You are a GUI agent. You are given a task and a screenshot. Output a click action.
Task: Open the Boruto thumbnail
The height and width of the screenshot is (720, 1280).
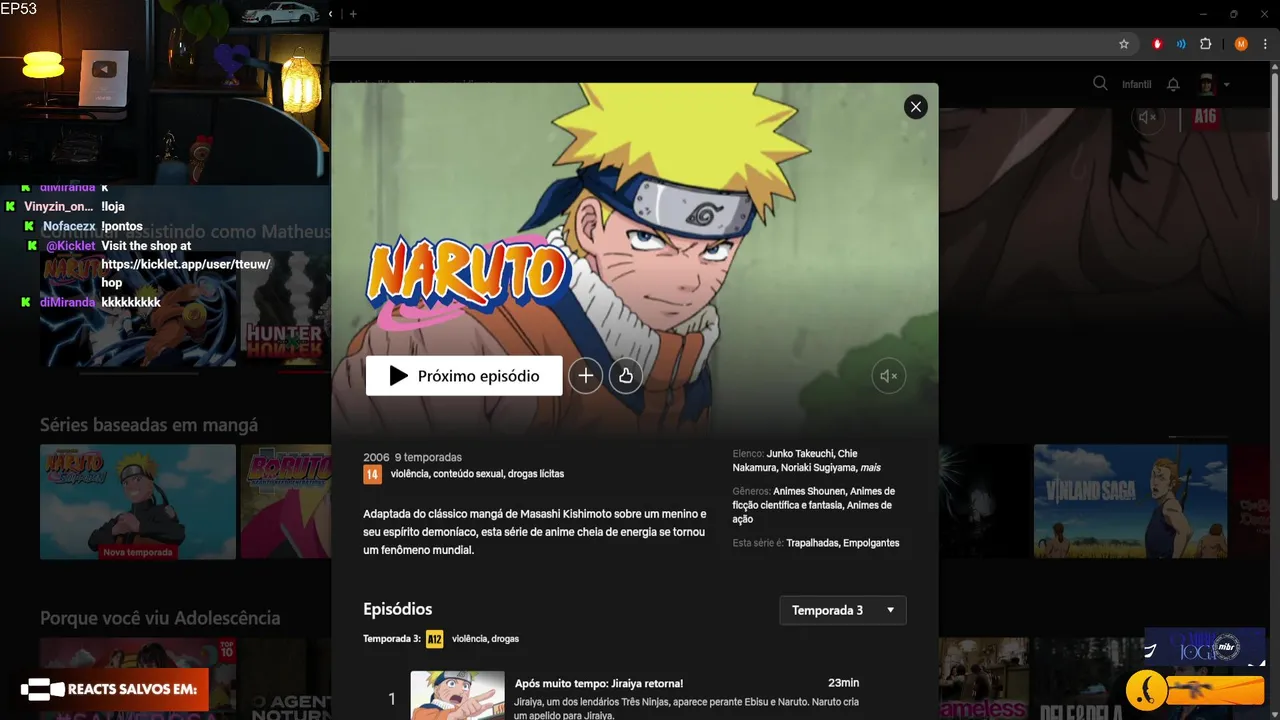286,501
